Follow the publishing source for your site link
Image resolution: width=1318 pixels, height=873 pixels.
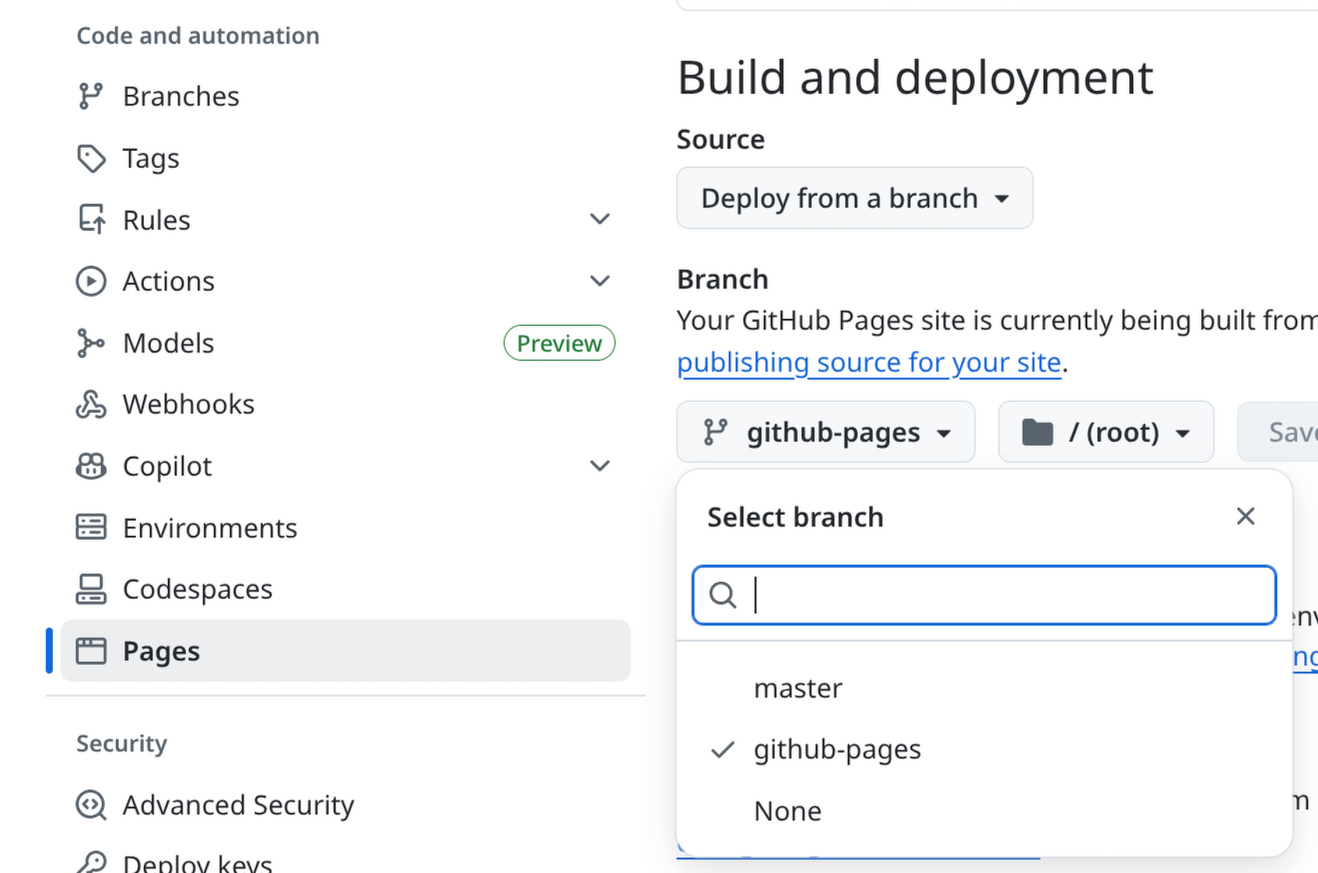coord(869,362)
